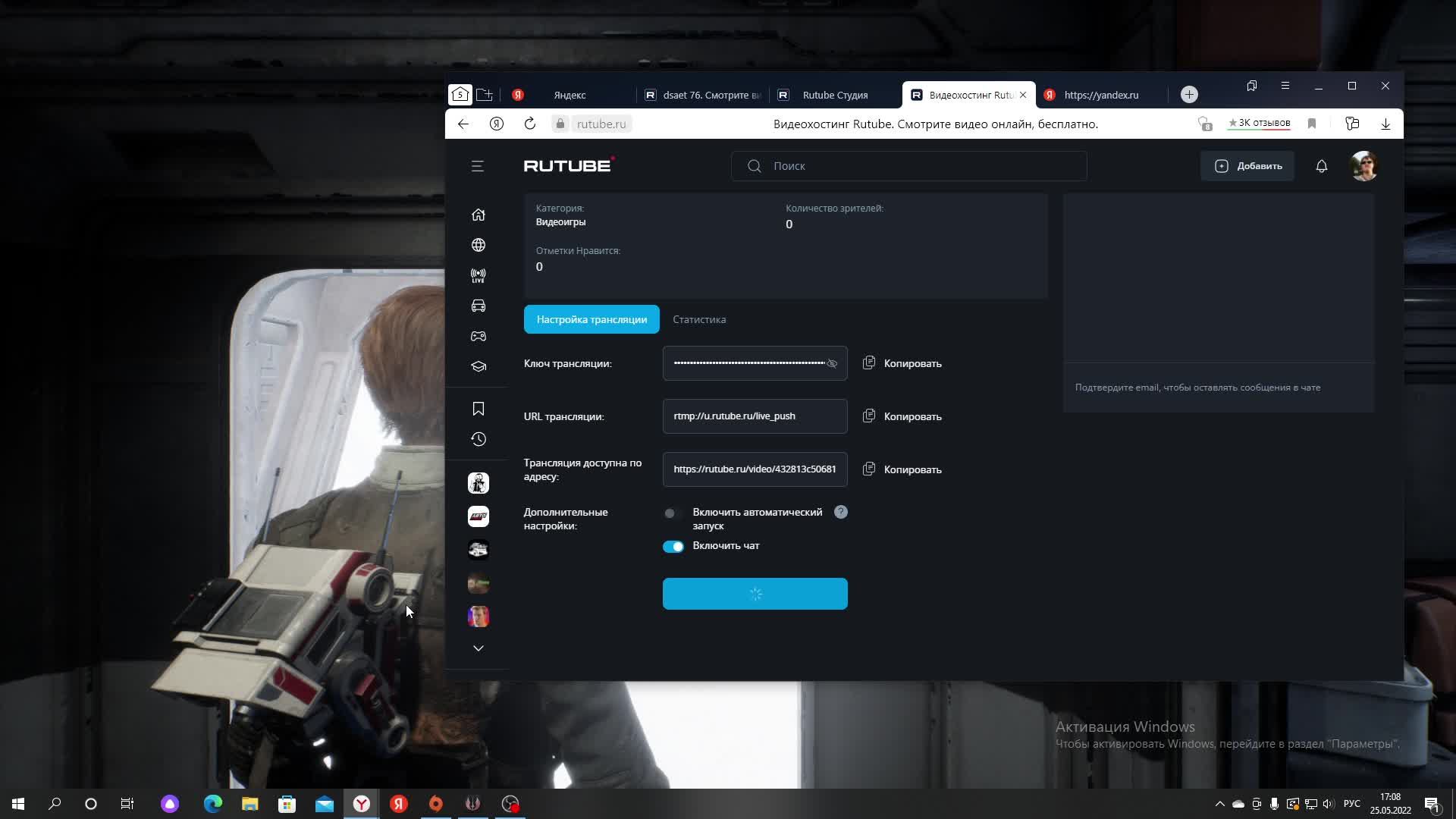Open the video games controller icon
1456x819 pixels.
click(x=478, y=336)
